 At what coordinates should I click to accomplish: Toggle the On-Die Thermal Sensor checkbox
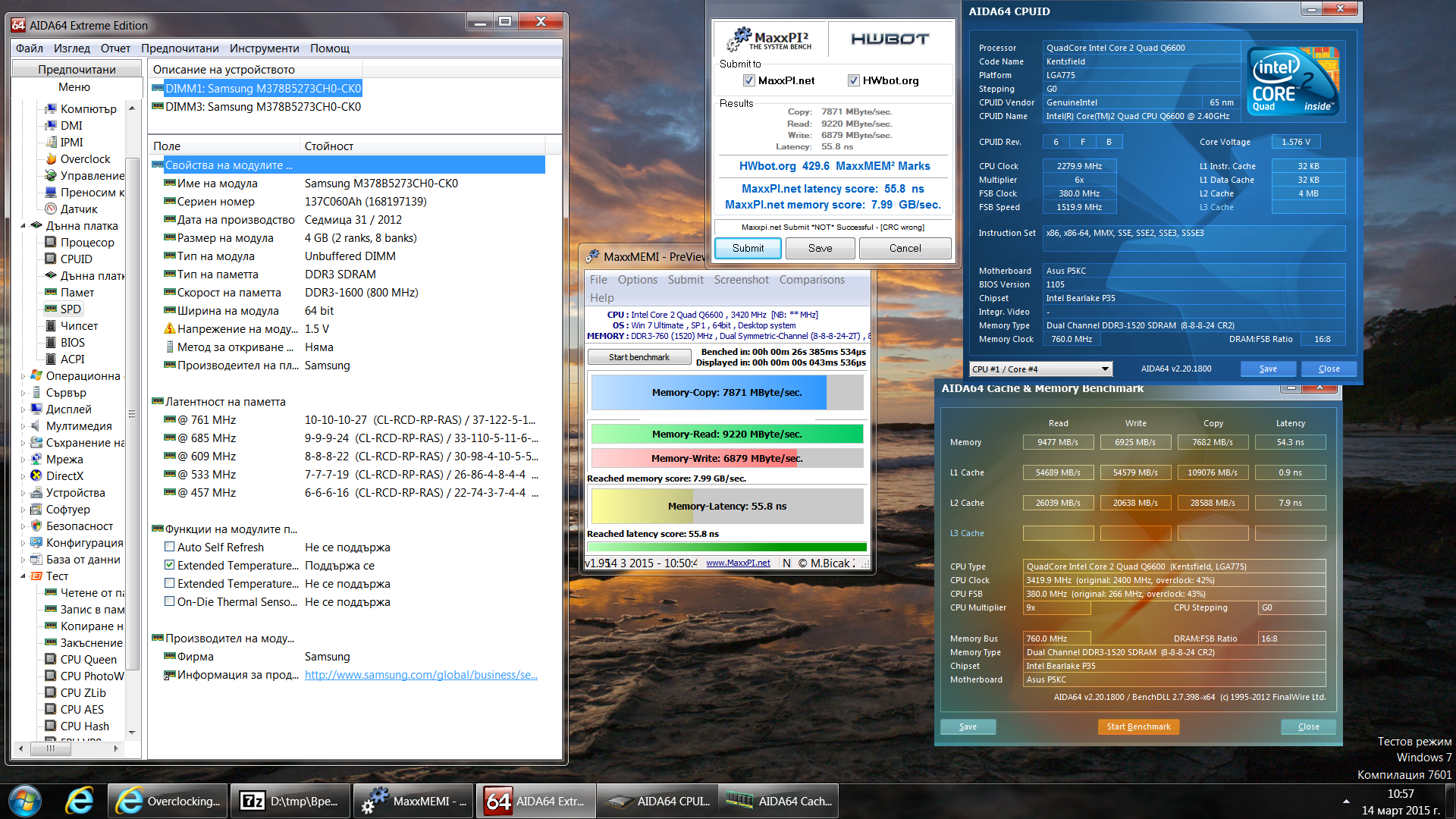170,602
